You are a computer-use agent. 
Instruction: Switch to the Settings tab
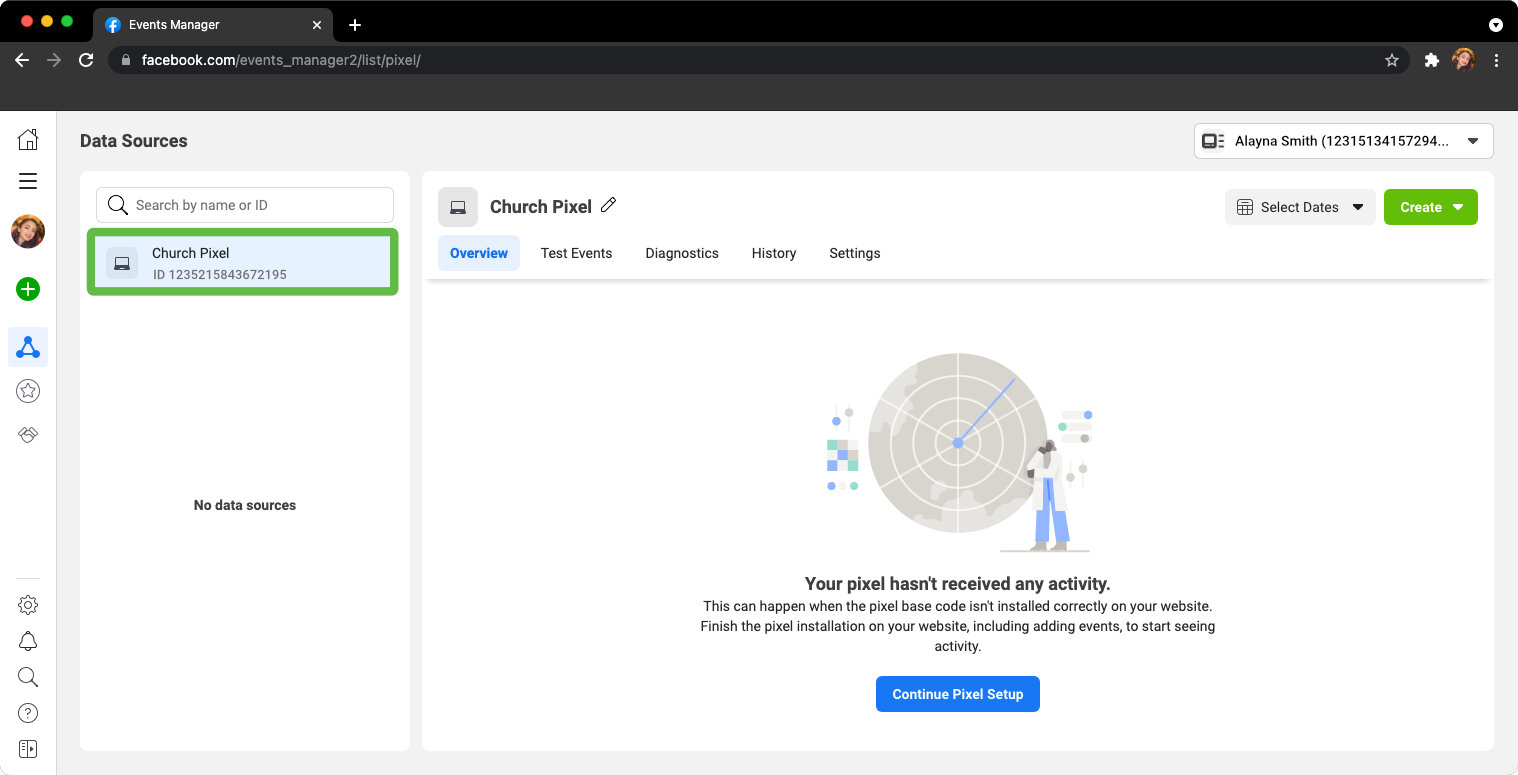click(x=855, y=253)
